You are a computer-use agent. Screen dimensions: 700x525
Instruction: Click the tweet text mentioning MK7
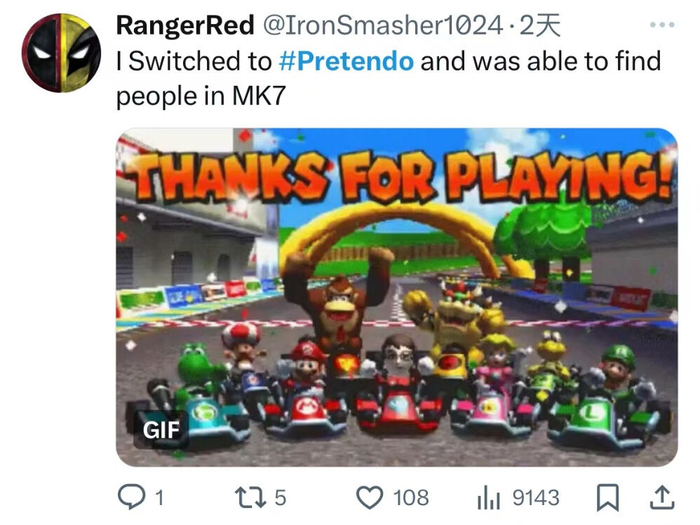click(388, 78)
